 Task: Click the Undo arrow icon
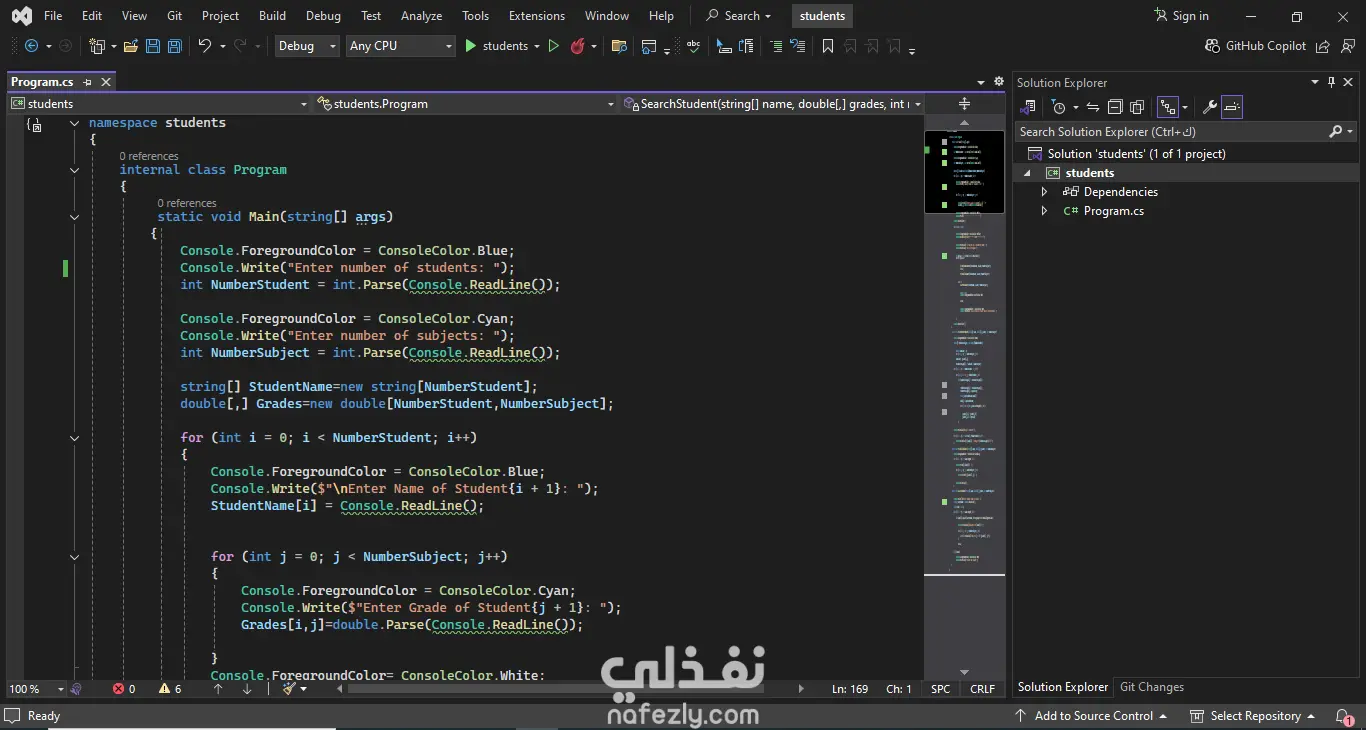204,46
